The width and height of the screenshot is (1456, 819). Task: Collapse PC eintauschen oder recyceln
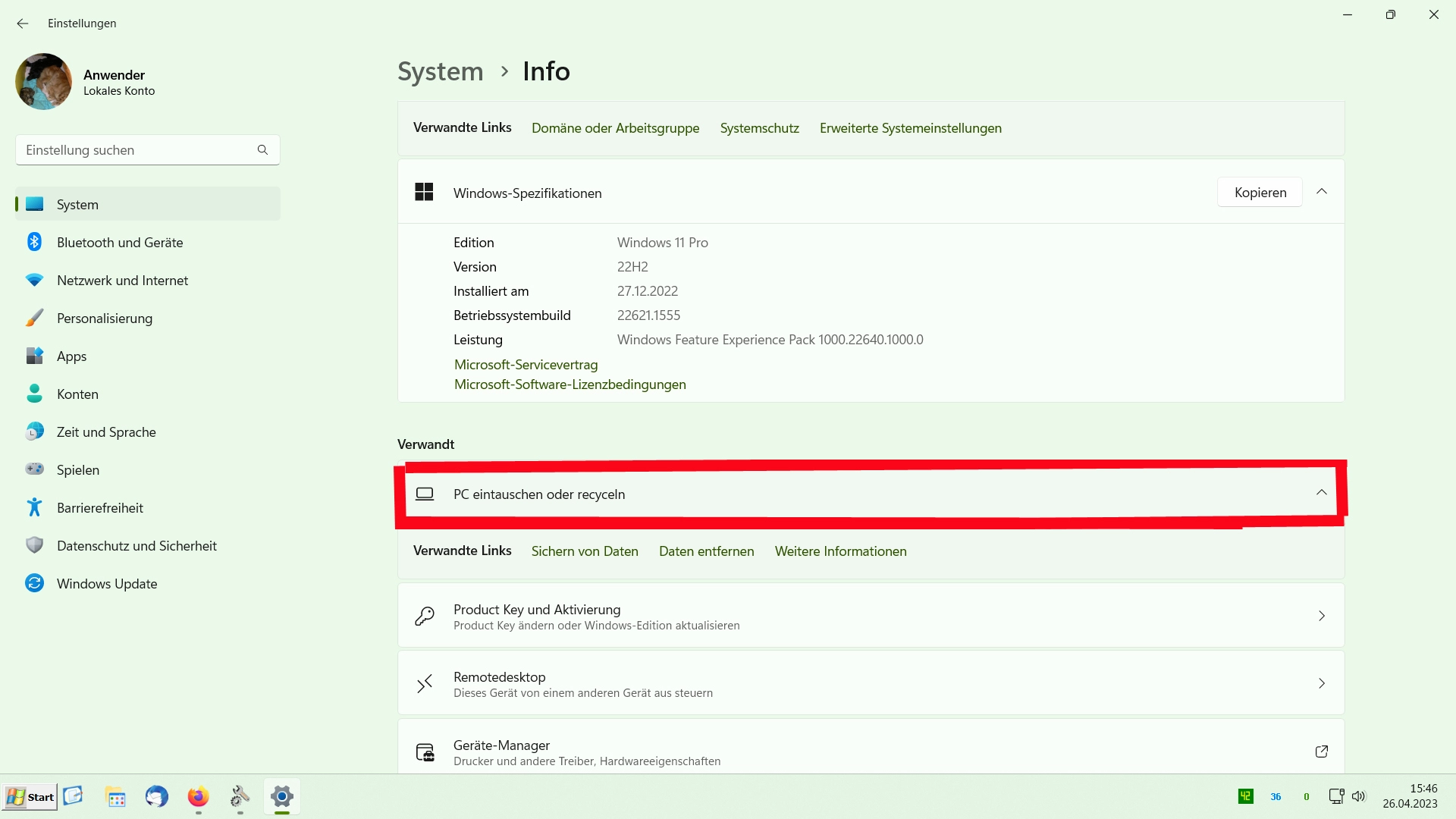pos(1322,493)
